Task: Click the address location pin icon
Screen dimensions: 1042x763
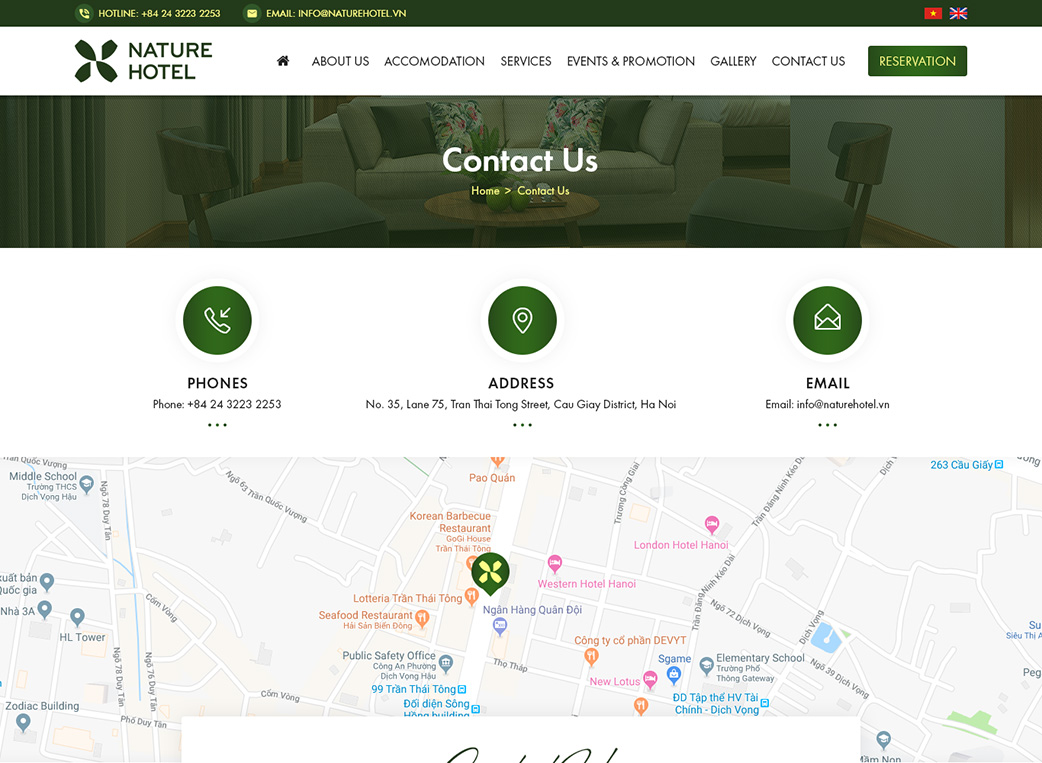Action: [x=522, y=320]
